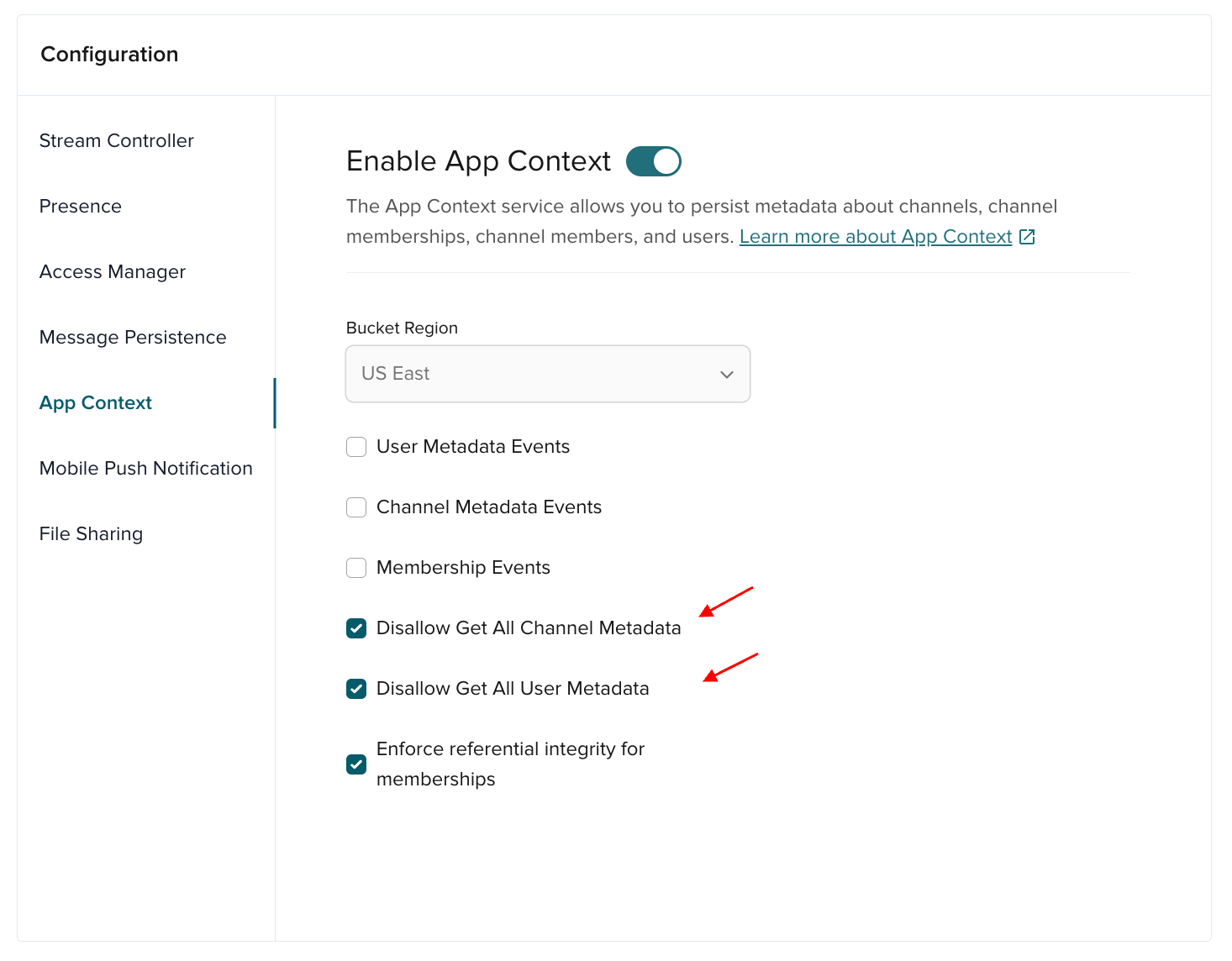The height and width of the screenshot is (961, 1232).
Task: Enable Channel Metadata Events
Action: [x=356, y=507]
